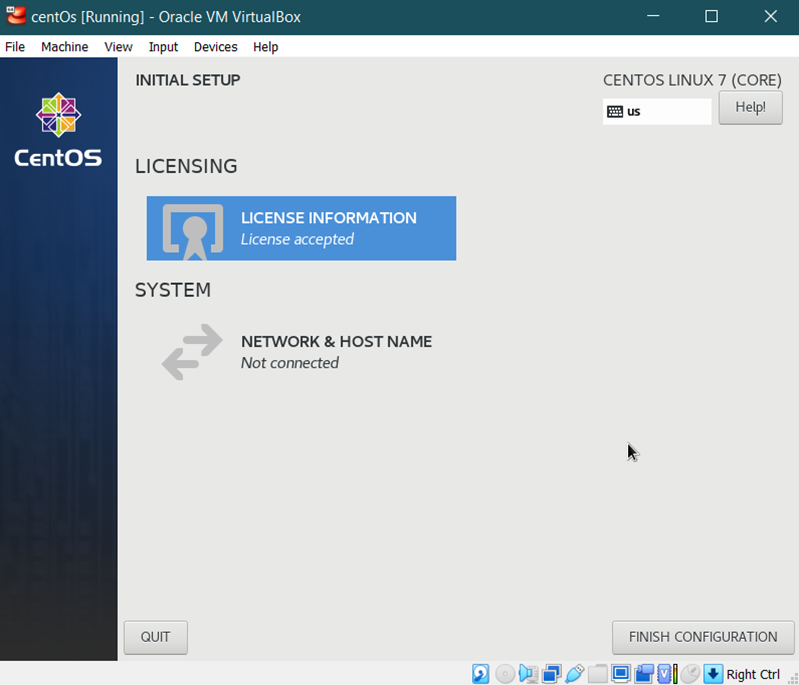The image size is (799, 685).
Task: Open the Network & Host Name arrows icon
Action: (x=192, y=352)
